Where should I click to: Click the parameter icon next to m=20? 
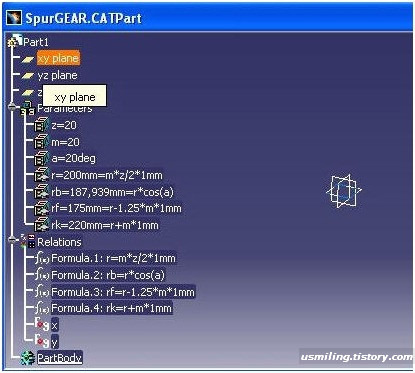(x=41, y=142)
